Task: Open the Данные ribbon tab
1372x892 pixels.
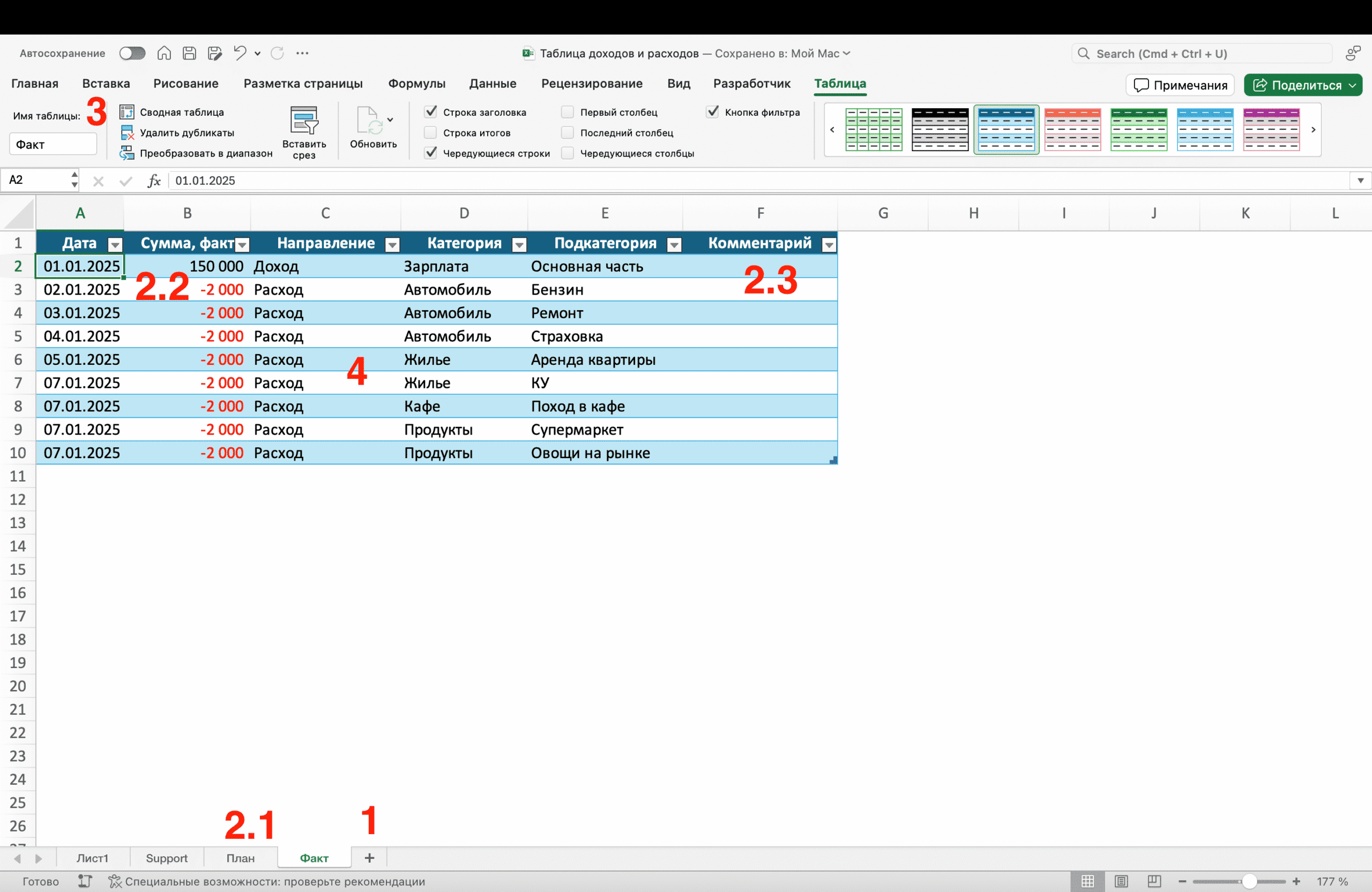Action: click(x=493, y=84)
